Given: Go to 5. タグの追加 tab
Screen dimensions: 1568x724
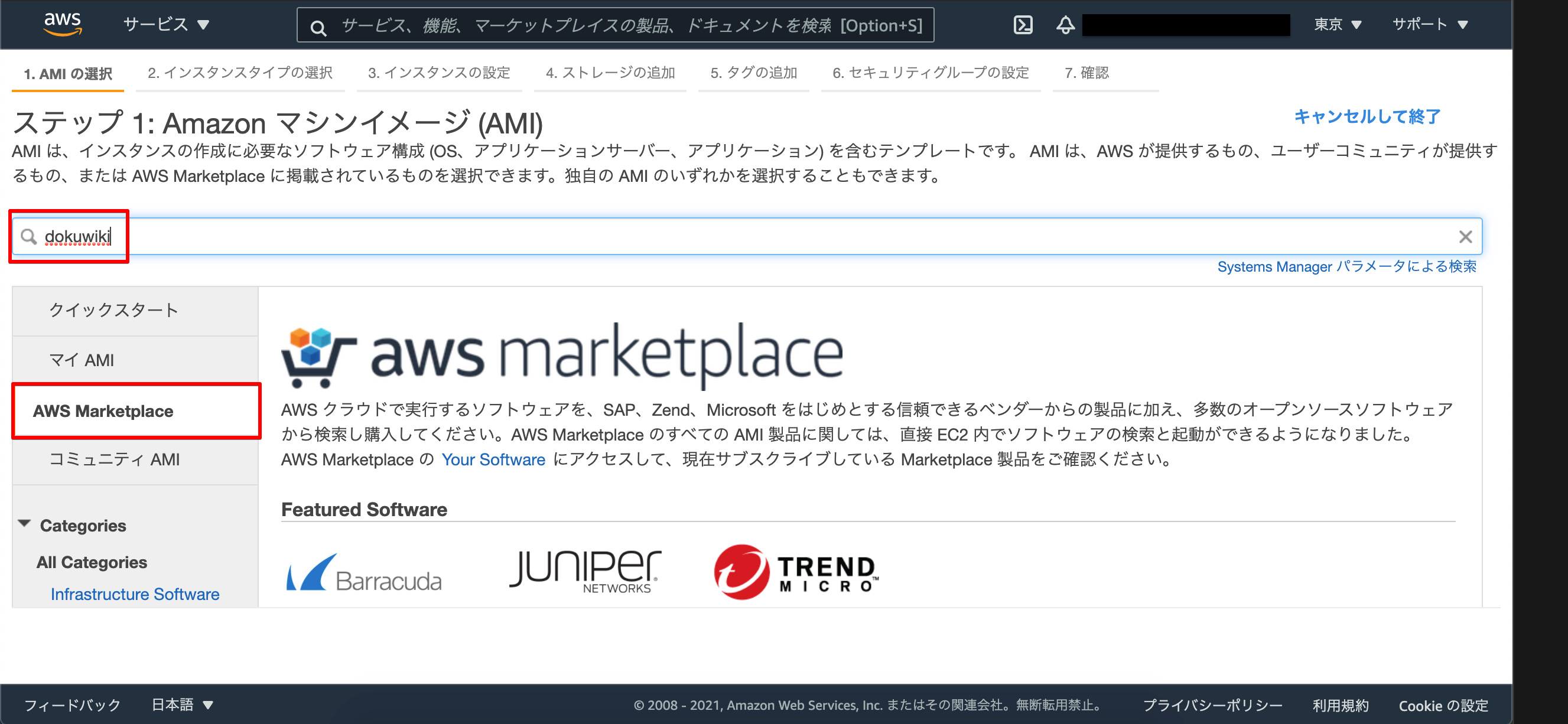Looking at the screenshot, I should (753, 73).
